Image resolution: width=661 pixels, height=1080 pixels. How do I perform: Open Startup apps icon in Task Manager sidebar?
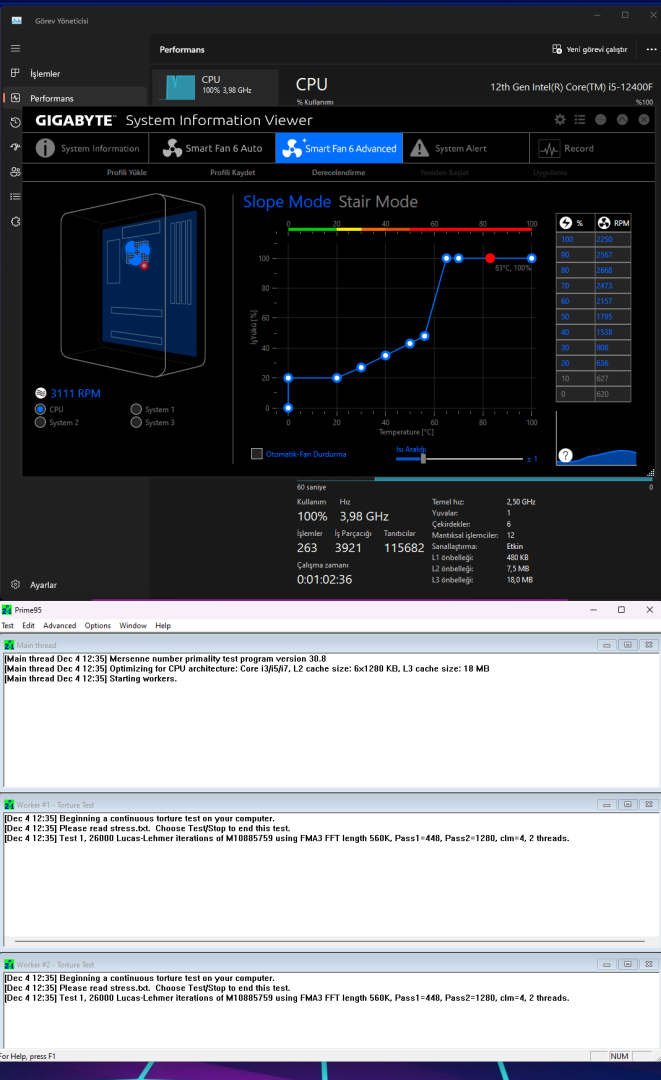coord(15,147)
